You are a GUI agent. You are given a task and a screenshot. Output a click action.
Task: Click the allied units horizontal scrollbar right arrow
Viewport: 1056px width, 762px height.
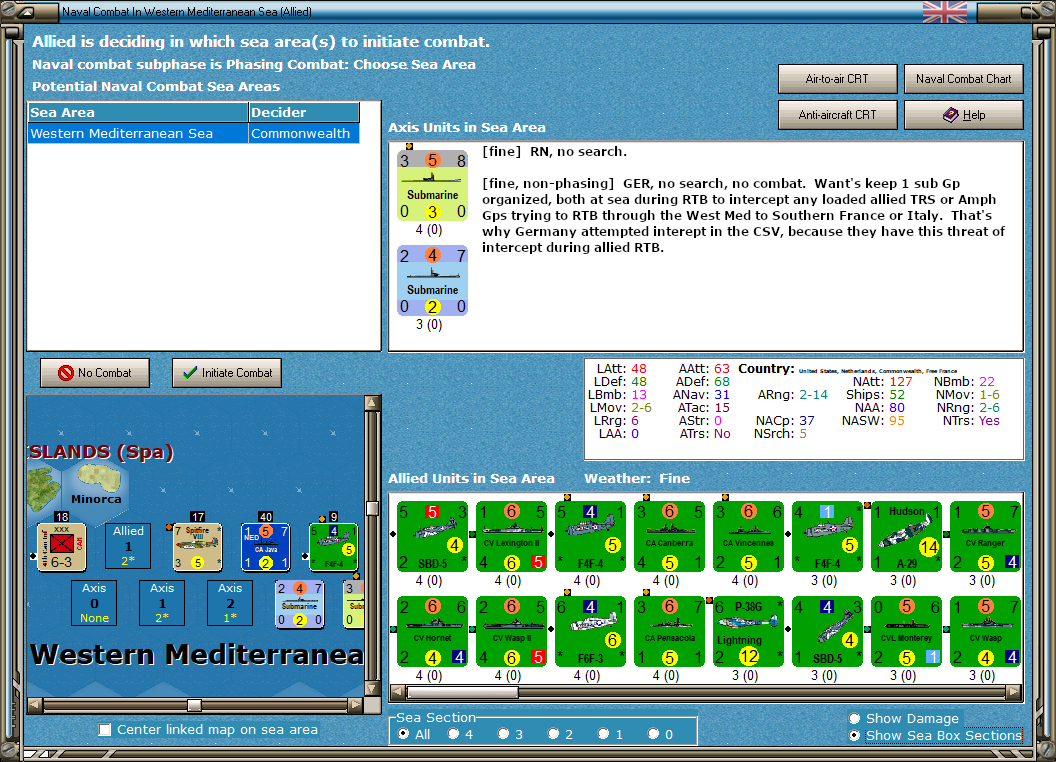tap(1014, 692)
